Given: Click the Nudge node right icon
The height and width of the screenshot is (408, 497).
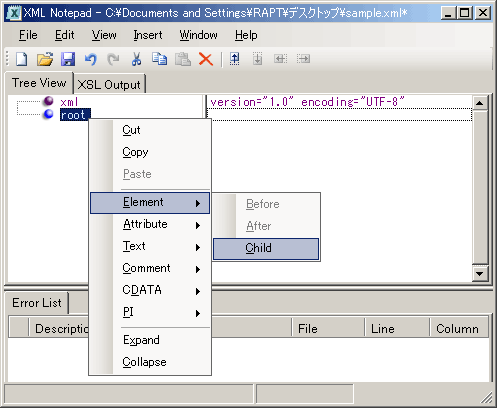Looking at the screenshot, I should [x=303, y=59].
